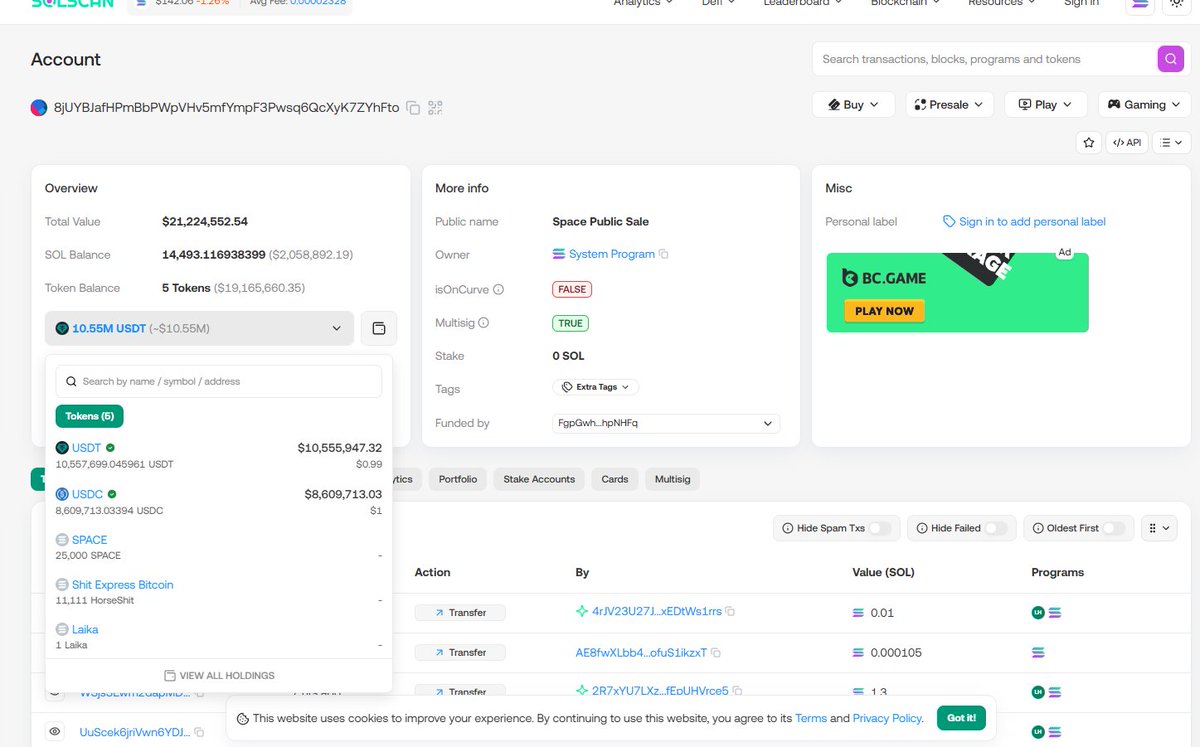Open the USDT token link
The height and width of the screenshot is (747, 1200).
pyautogui.click(x=87, y=448)
